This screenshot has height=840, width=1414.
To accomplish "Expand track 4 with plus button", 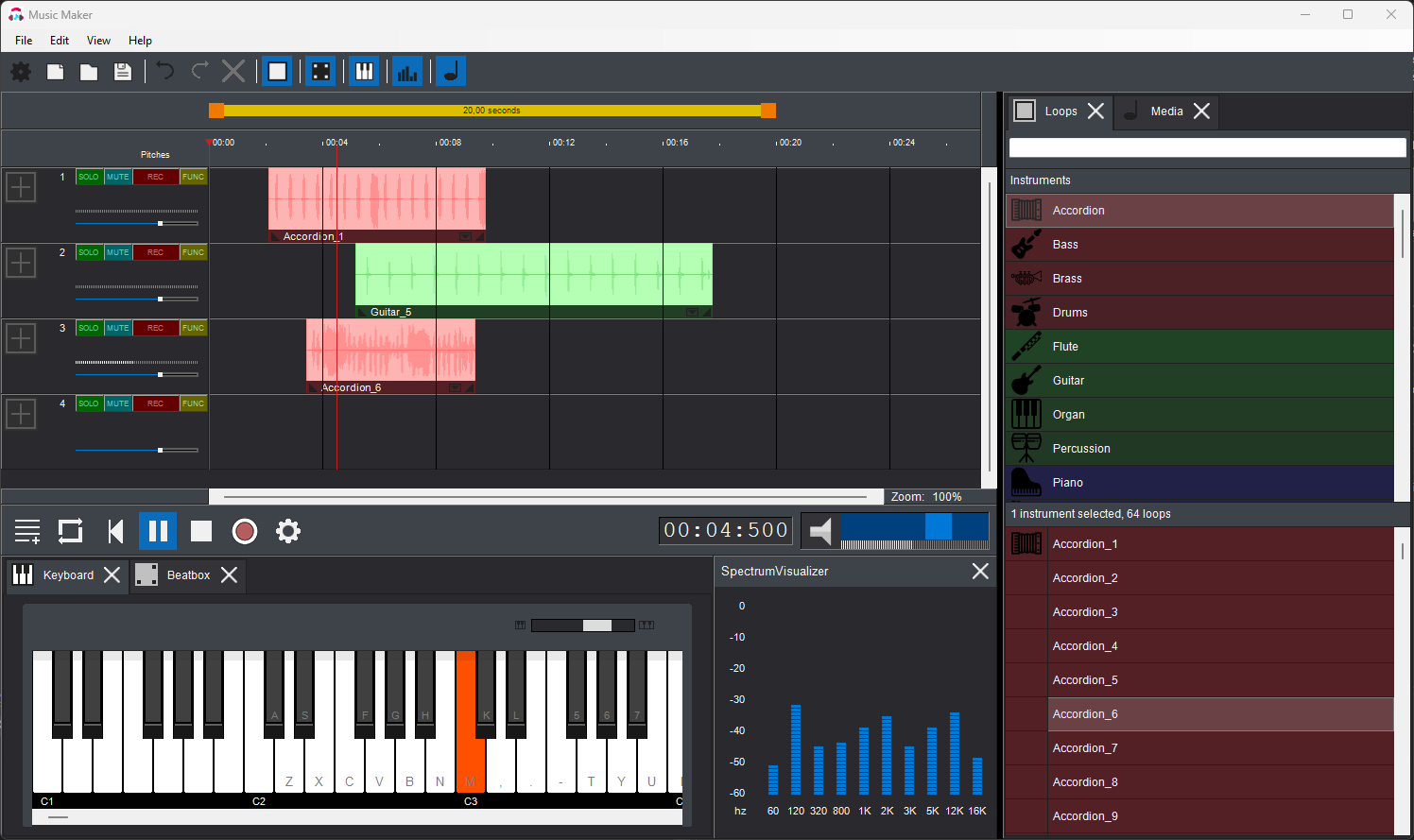I will coord(21,414).
